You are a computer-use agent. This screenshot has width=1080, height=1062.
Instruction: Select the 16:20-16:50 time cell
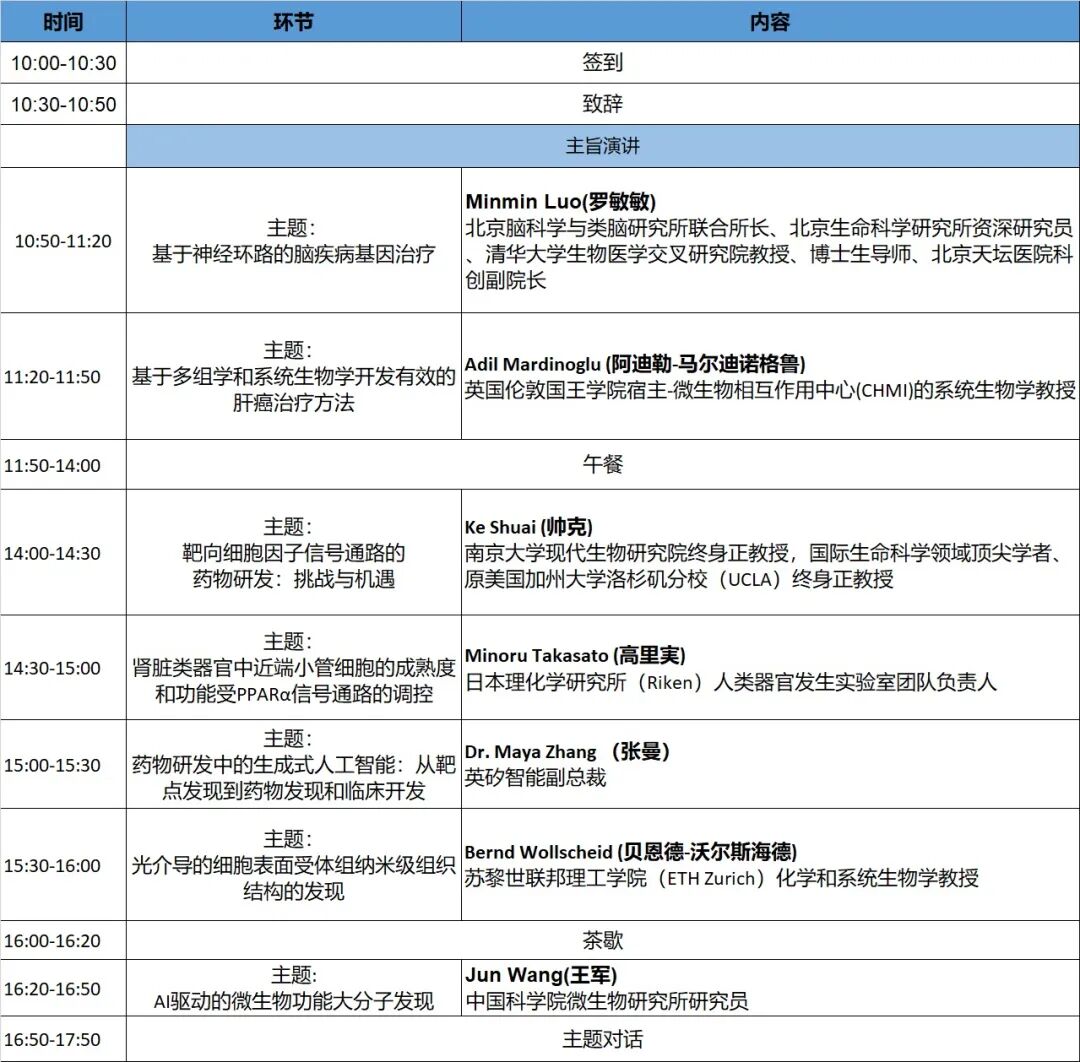pos(63,989)
